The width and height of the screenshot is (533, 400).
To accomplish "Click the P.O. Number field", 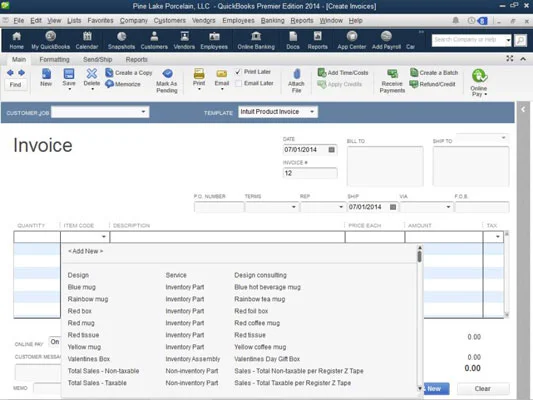I will point(219,207).
